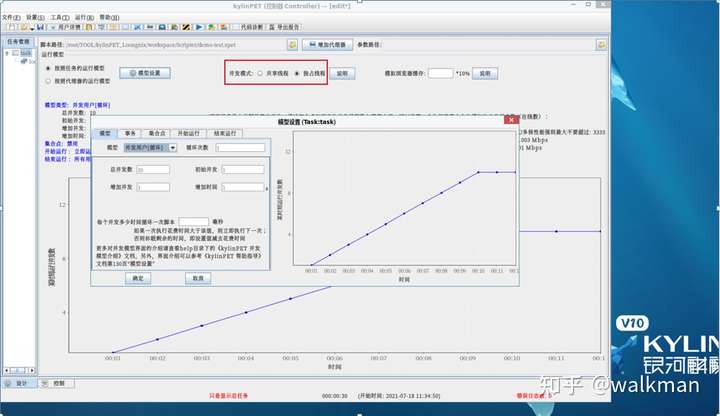Click the left task panel horizontal scrollbar
This screenshot has width=720, height=416.
19,370
